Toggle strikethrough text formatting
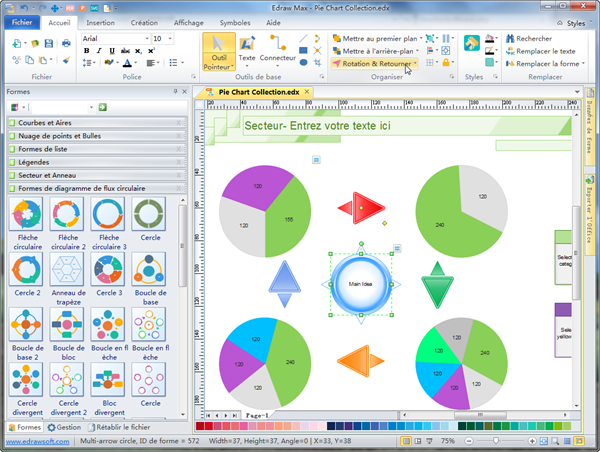The width and height of the screenshot is (600, 452). [125, 51]
